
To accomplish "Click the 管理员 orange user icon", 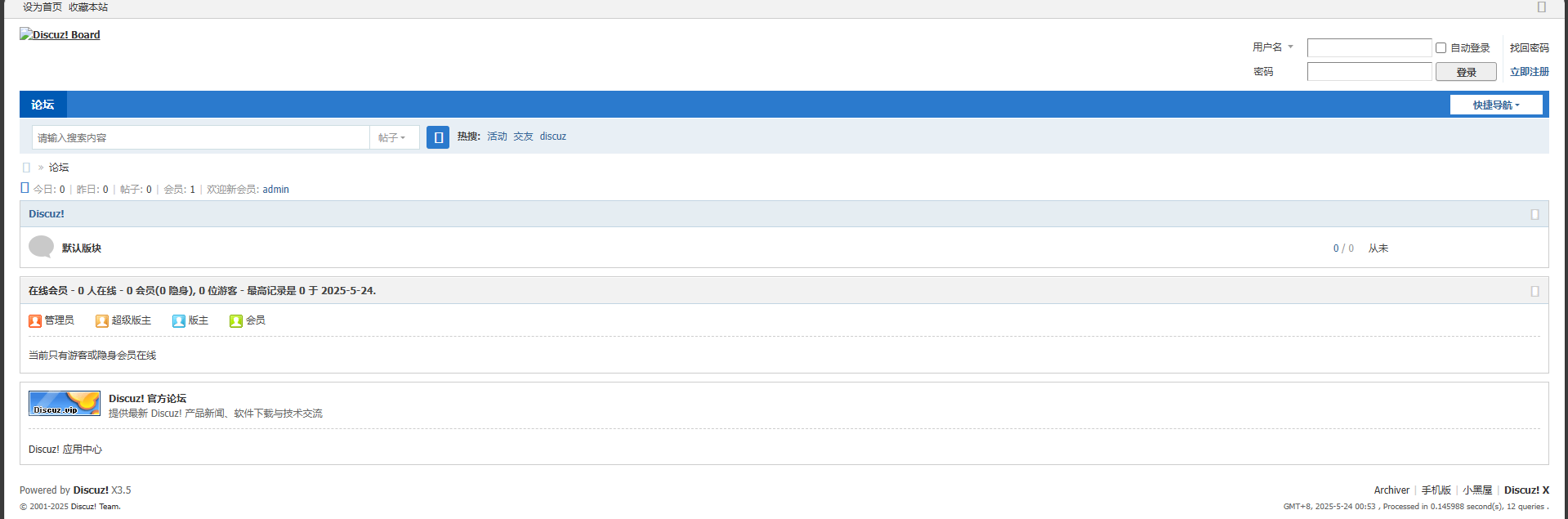I will click(35, 321).
